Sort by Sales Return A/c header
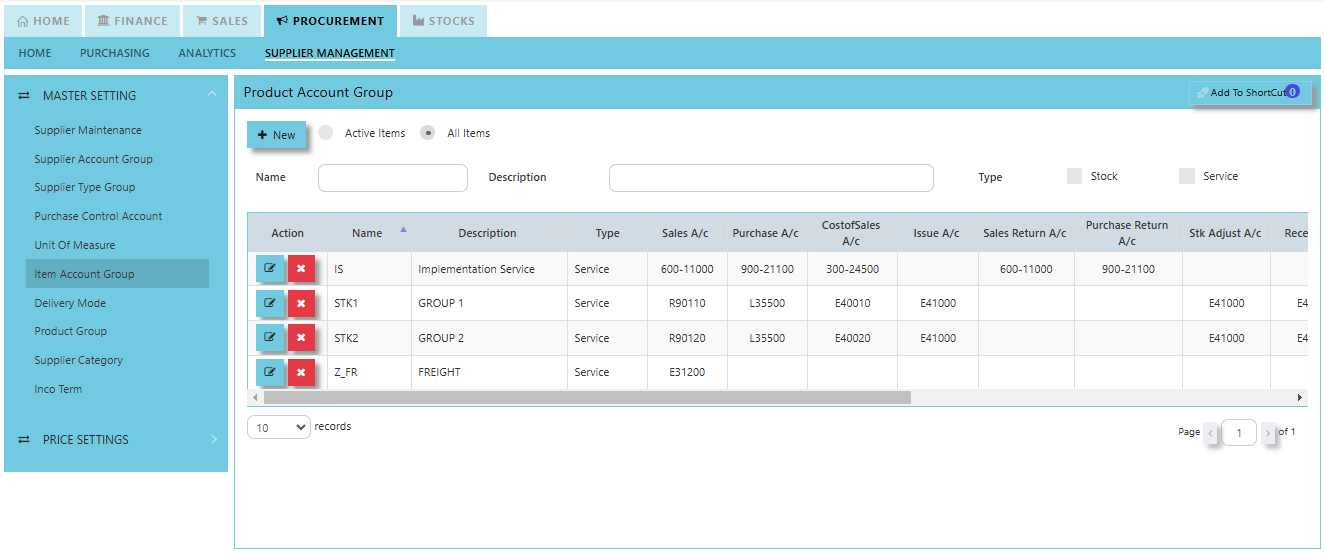 (x=1025, y=233)
